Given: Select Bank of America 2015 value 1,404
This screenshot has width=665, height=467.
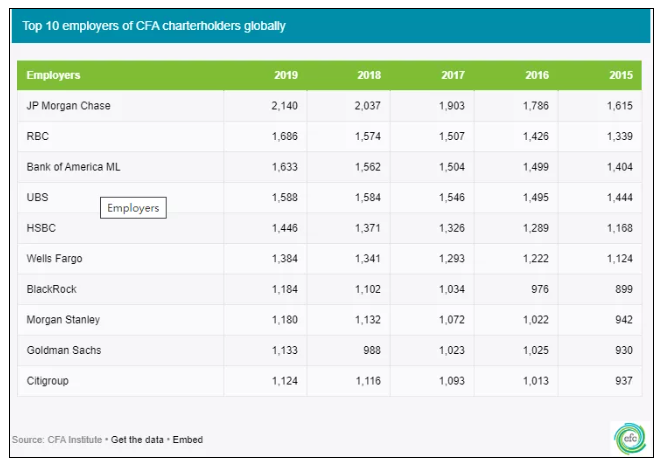Looking at the screenshot, I should click(620, 167).
